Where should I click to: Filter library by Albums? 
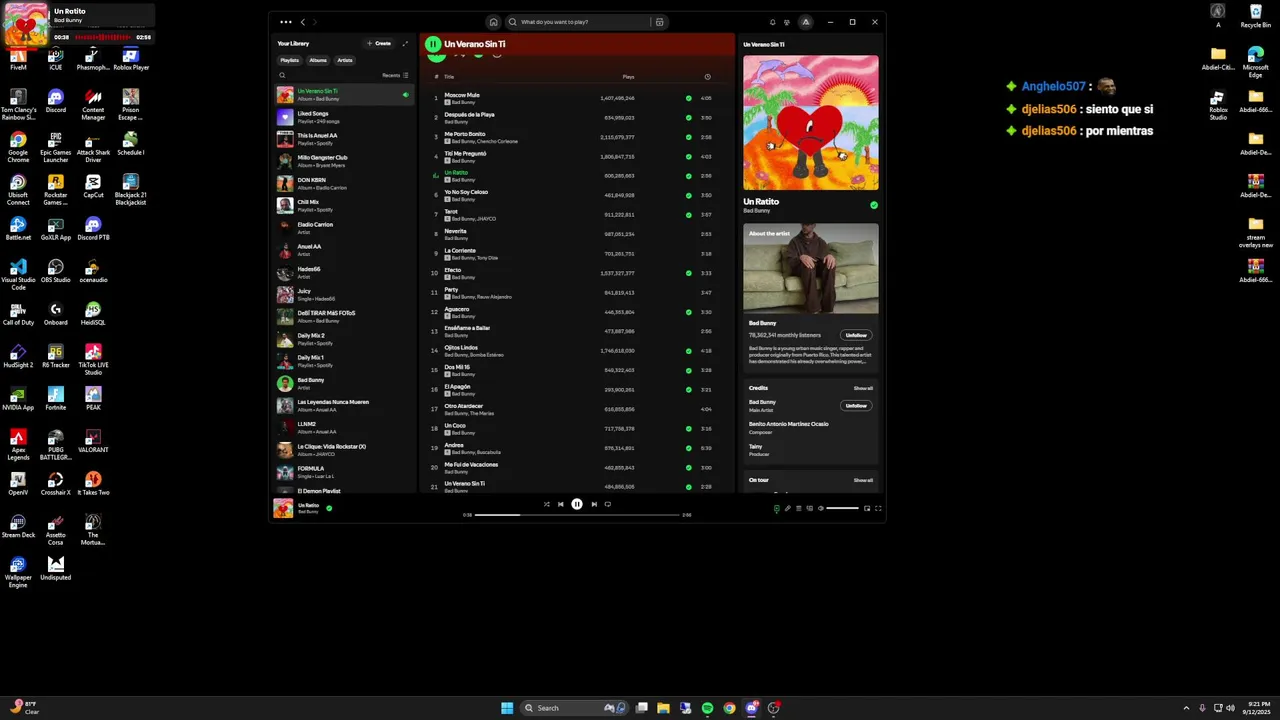pyautogui.click(x=318, y=60)
